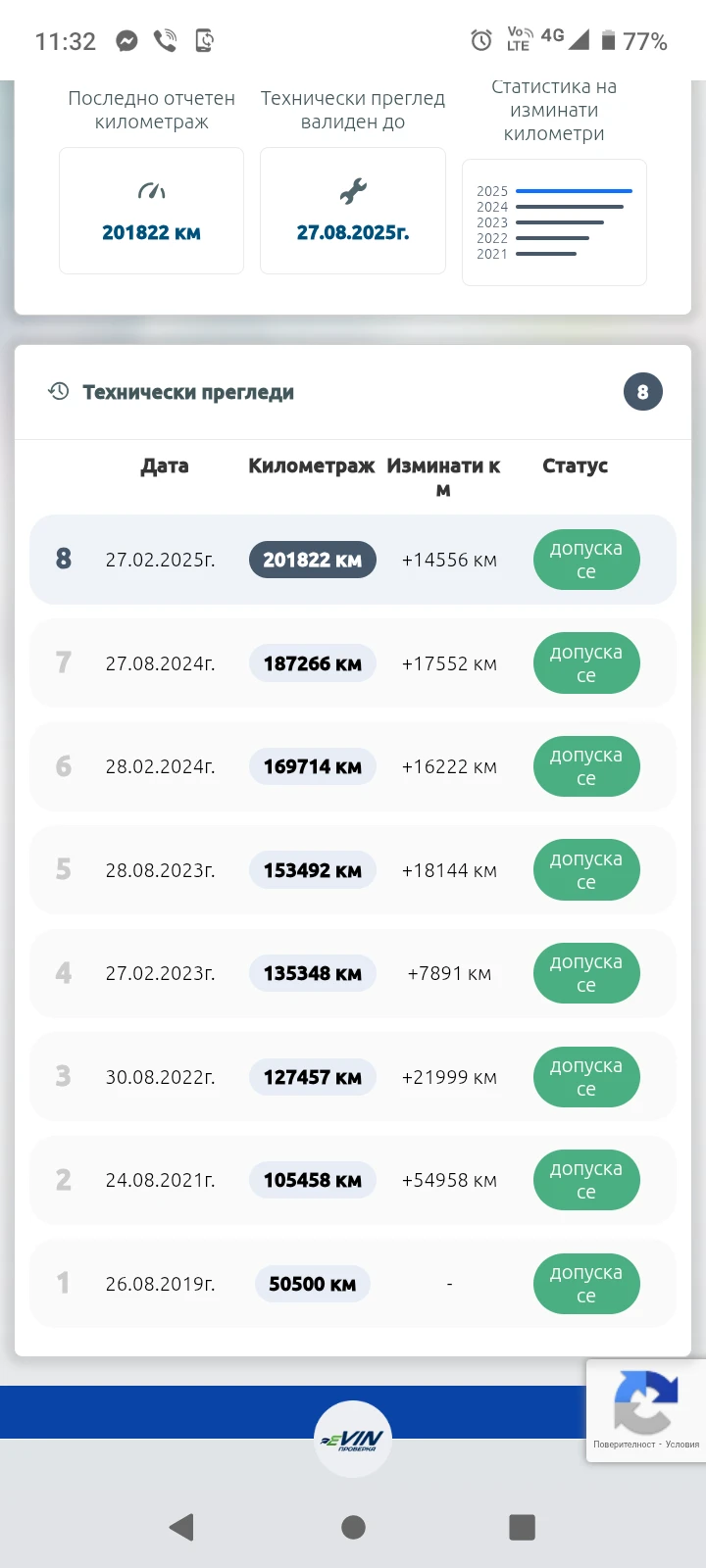The height and width of the screenshot is (1568, 706).
Task: Open the Поверителност privacy link
Action: [624, 1445]
